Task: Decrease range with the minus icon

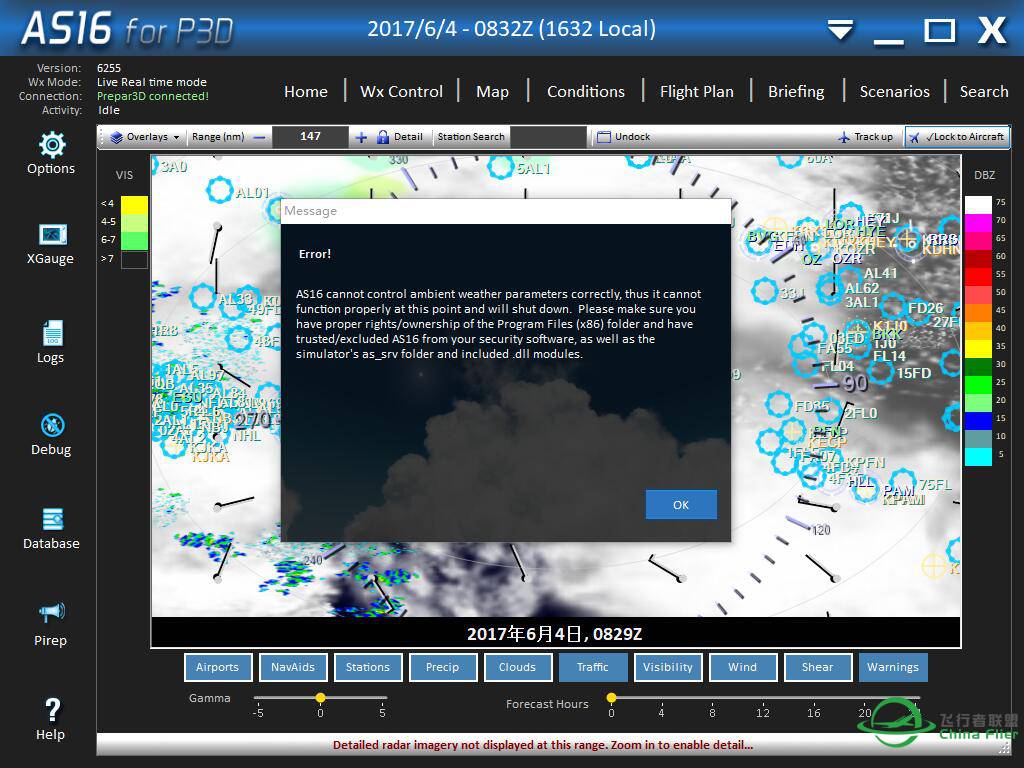Action: click(x=259, y=137)
